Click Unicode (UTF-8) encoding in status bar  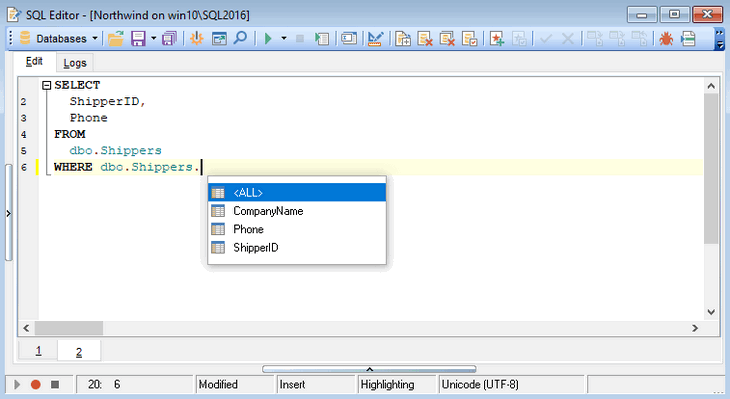coord(511,385)
